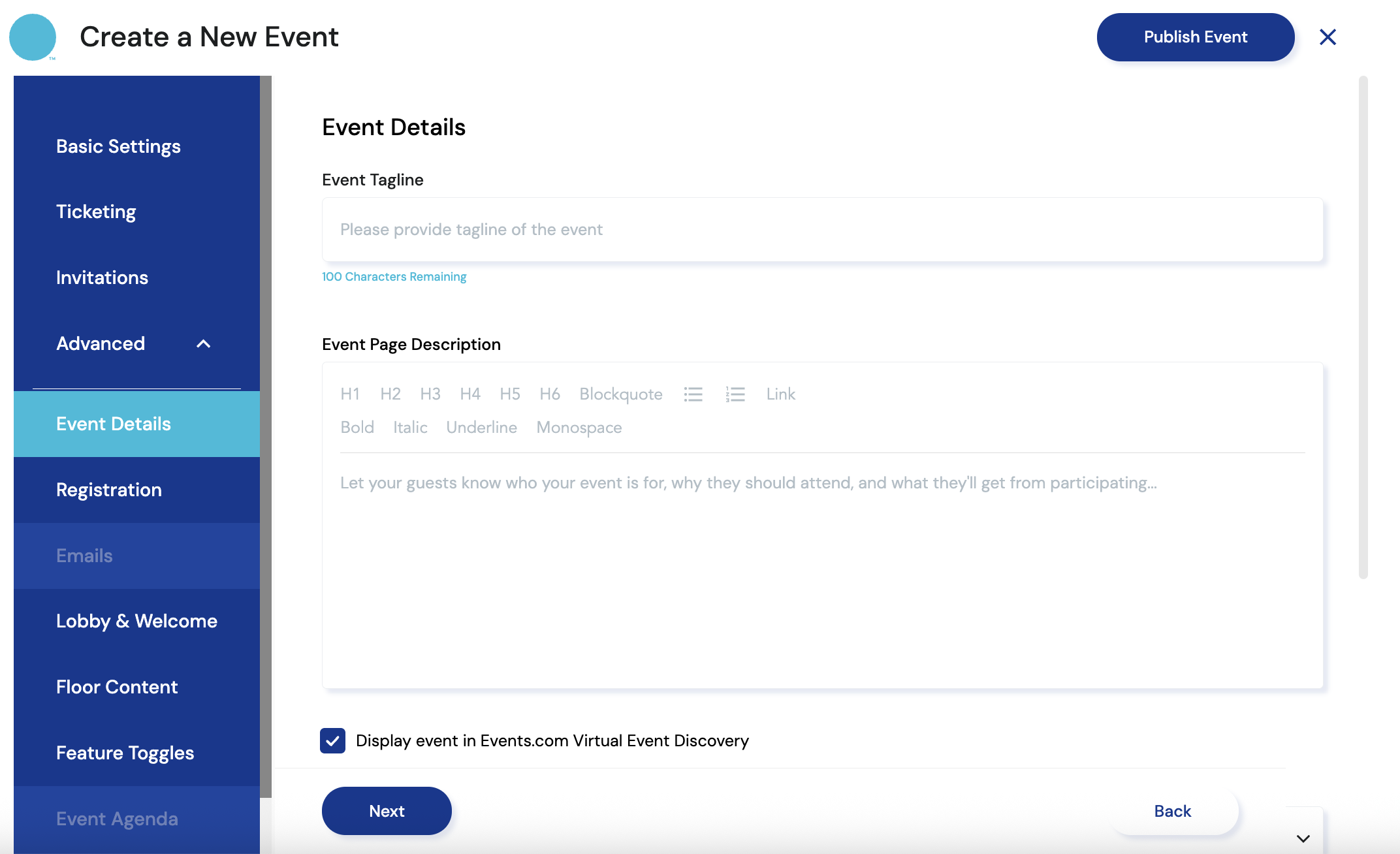
Task: Close the Create a New Event dialog
Action: tap(1328, 37)
